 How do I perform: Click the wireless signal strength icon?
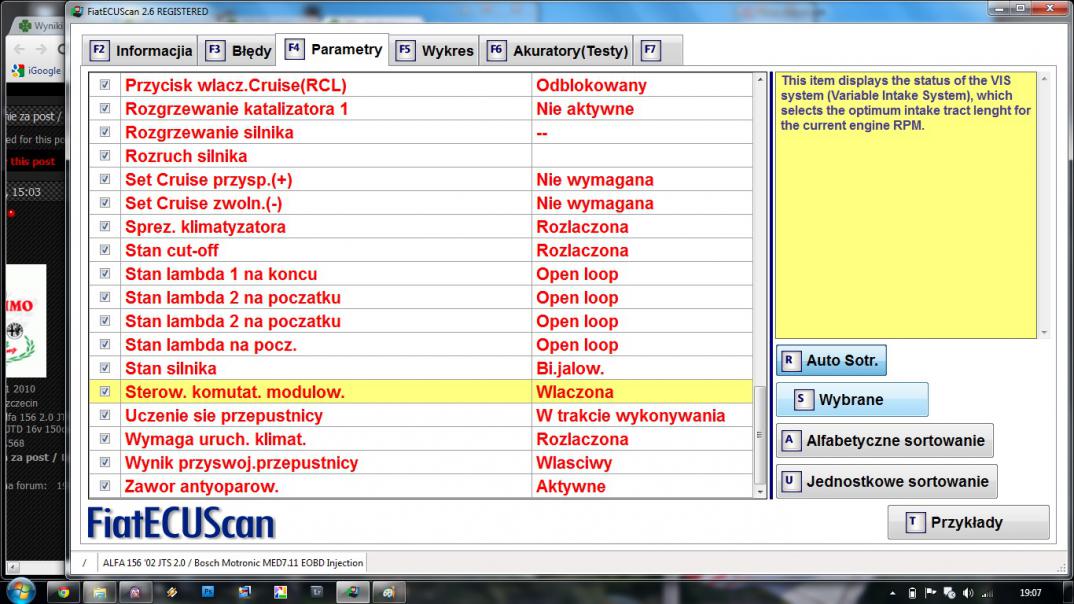point(986,593)
